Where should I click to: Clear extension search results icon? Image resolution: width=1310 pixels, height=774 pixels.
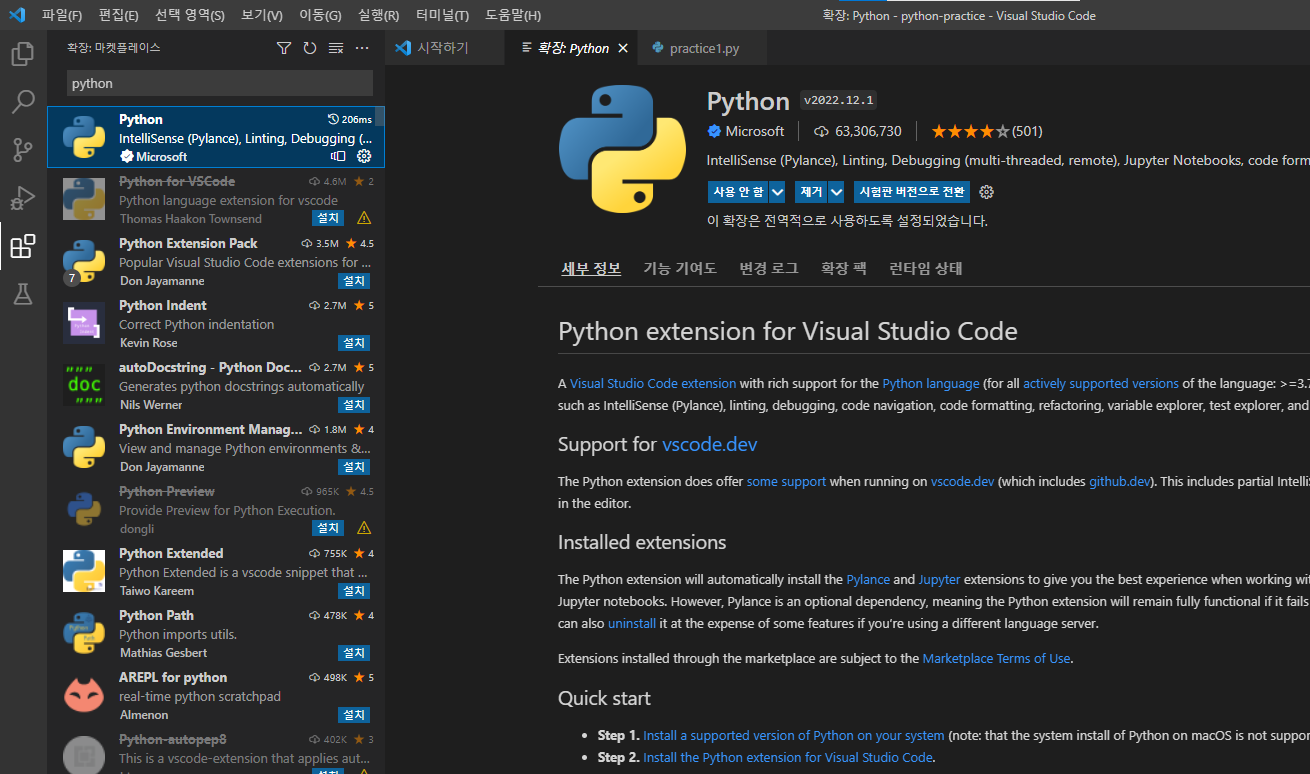click(x=336, y=48)
